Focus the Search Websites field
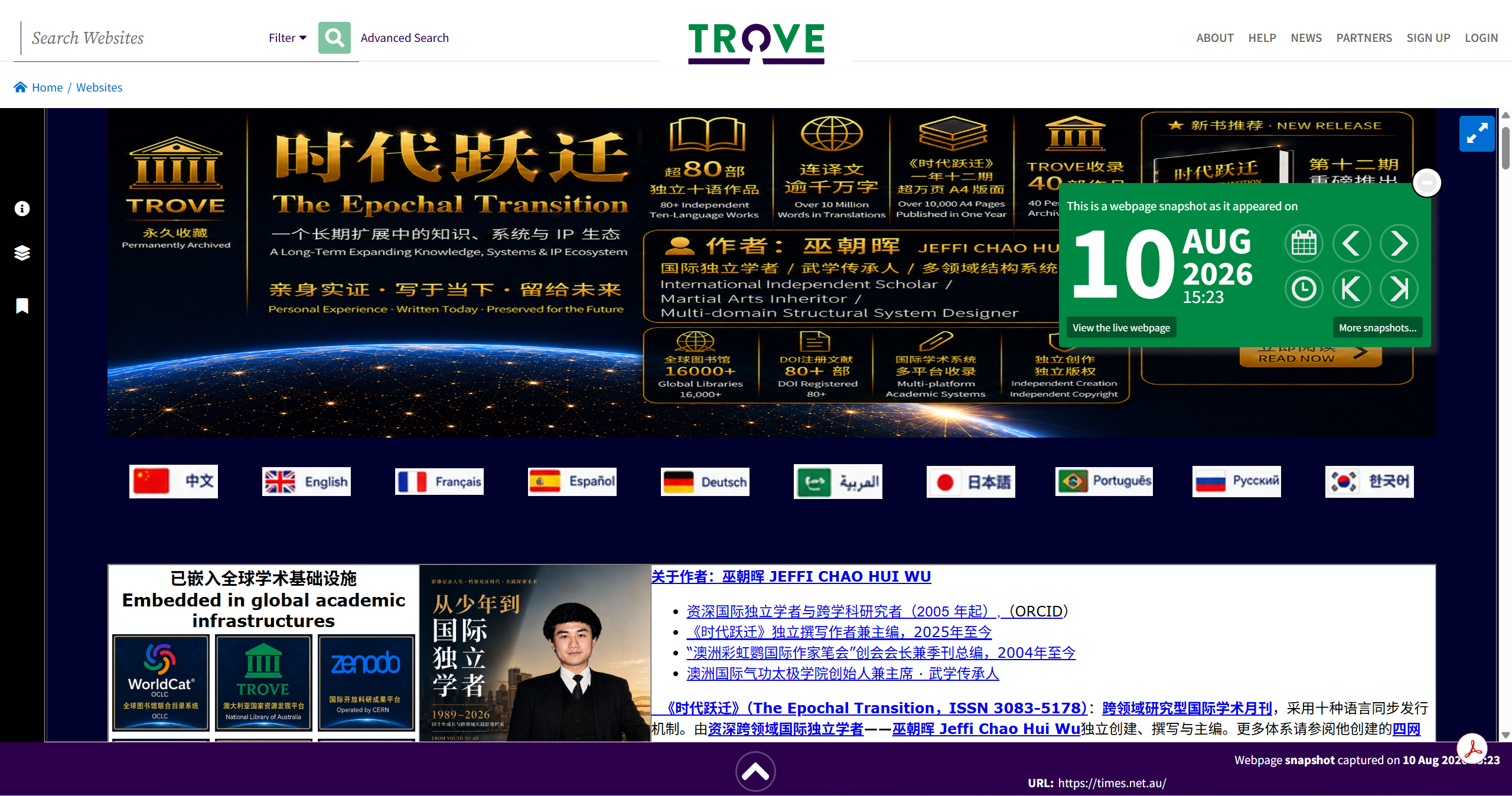The height and width of the screenshot is (796, 1512). [x=142, y=38]
